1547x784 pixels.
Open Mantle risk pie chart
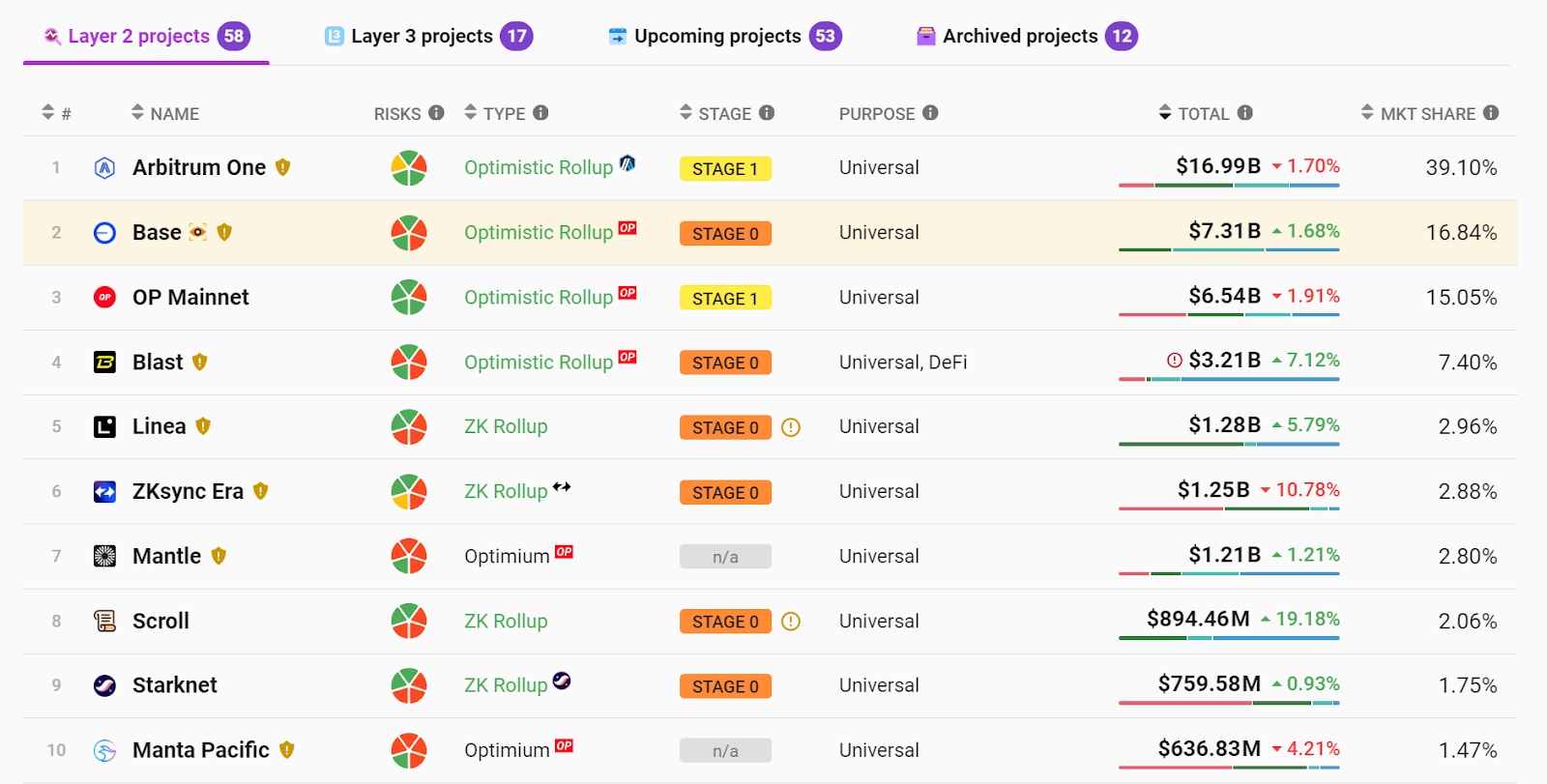click(409, 556)
